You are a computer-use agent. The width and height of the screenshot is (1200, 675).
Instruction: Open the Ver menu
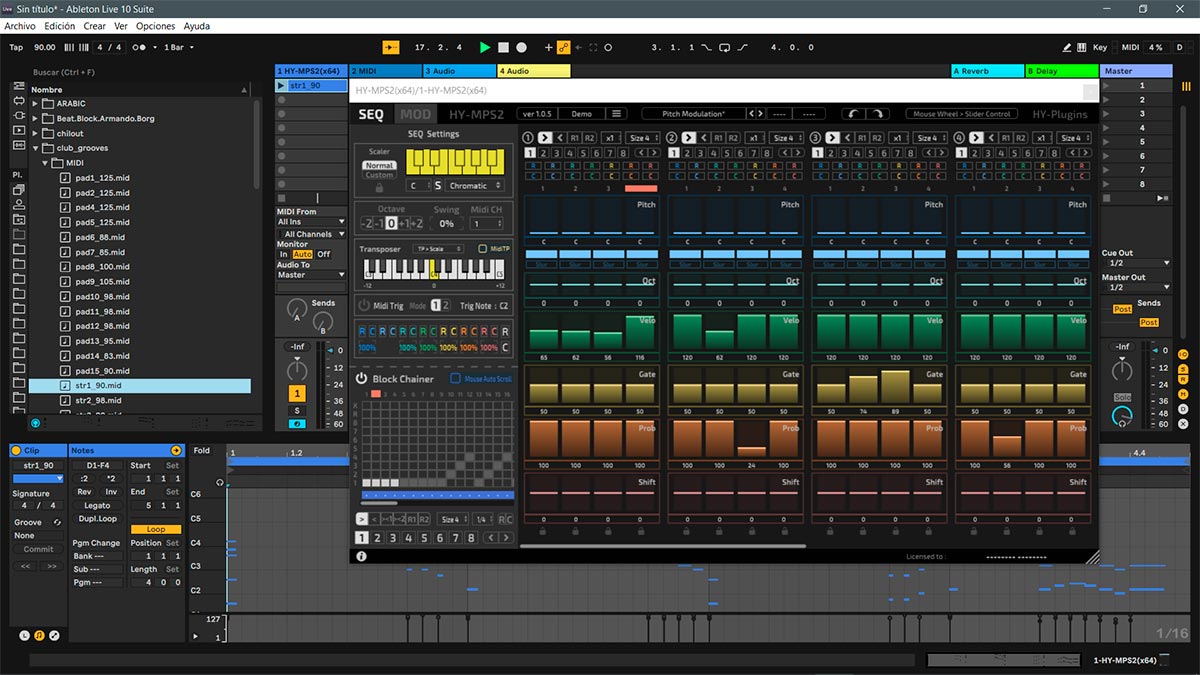tap(121, 26)
